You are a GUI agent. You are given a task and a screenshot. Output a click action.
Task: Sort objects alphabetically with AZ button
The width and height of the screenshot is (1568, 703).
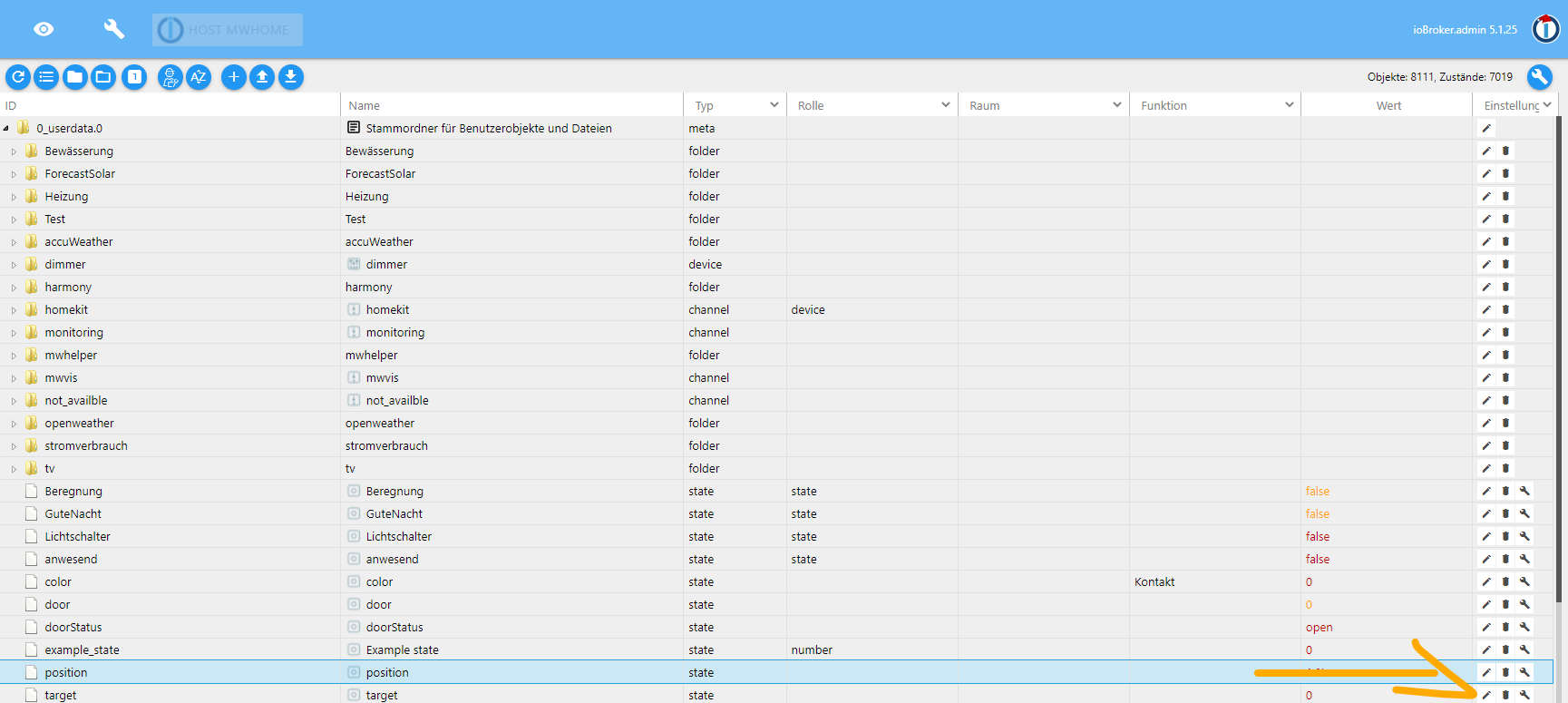pos(199,77)
